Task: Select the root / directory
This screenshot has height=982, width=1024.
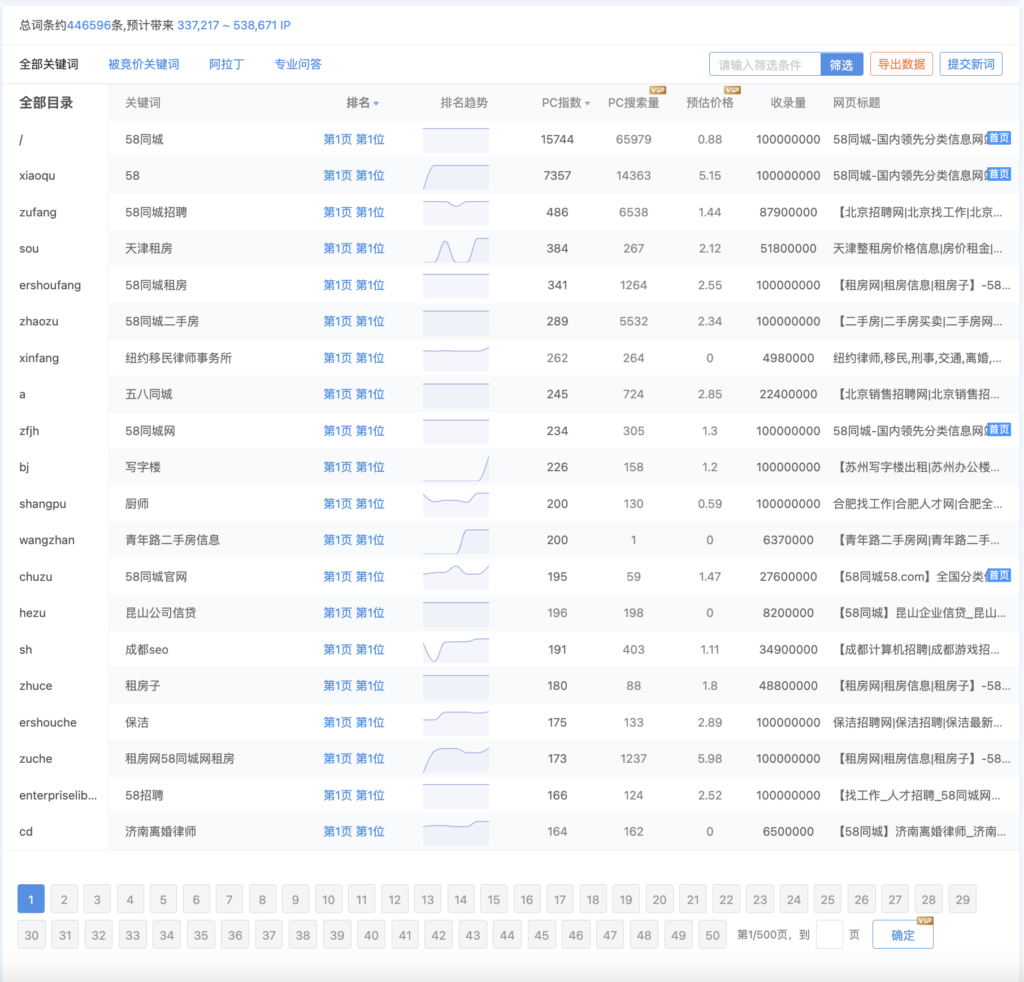Action: pos(22,140)
